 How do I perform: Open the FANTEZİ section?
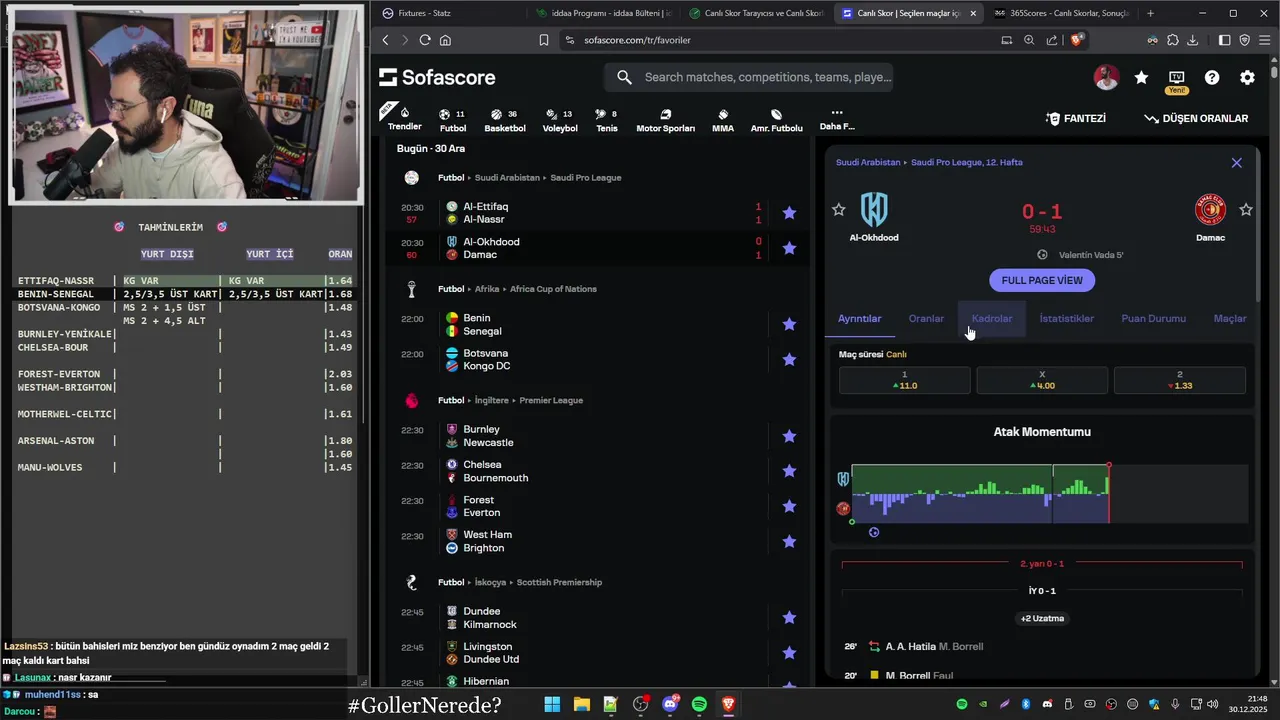1076,118
